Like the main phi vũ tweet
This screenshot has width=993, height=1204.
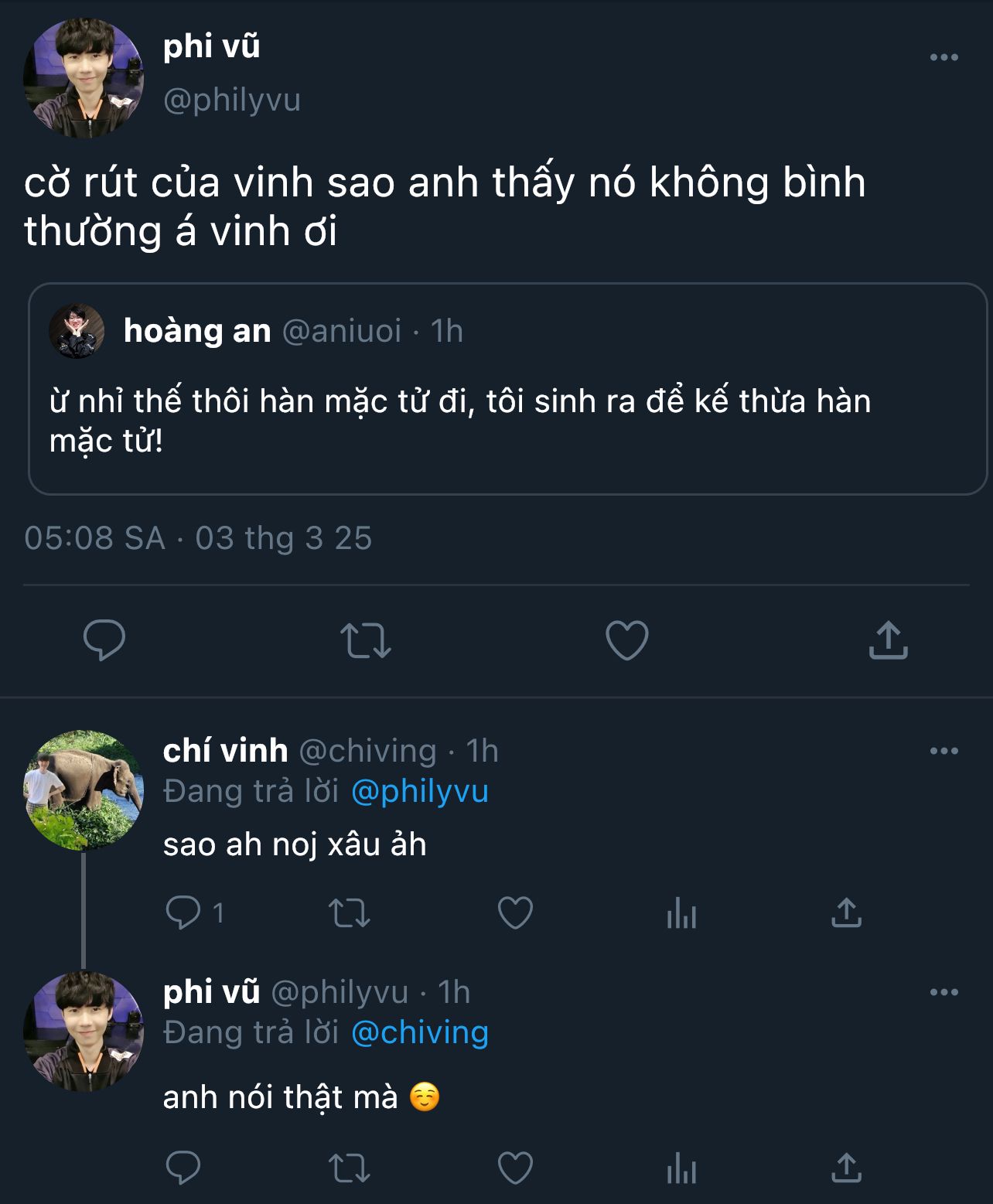626,640
